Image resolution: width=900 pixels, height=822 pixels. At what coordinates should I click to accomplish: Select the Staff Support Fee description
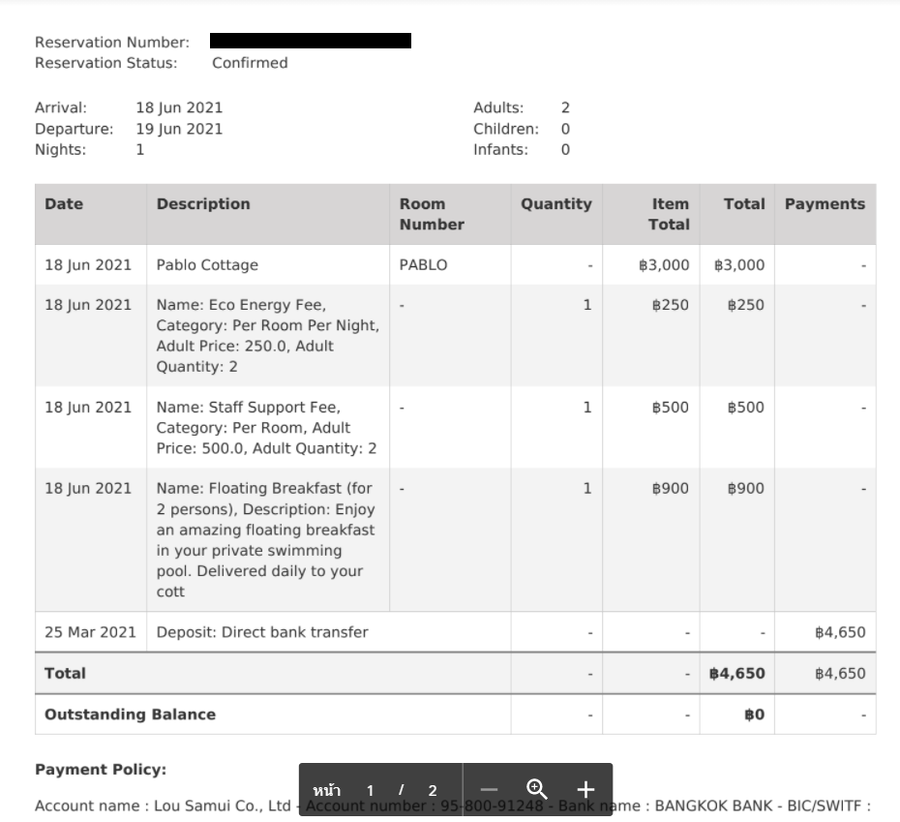pos(266,428)
